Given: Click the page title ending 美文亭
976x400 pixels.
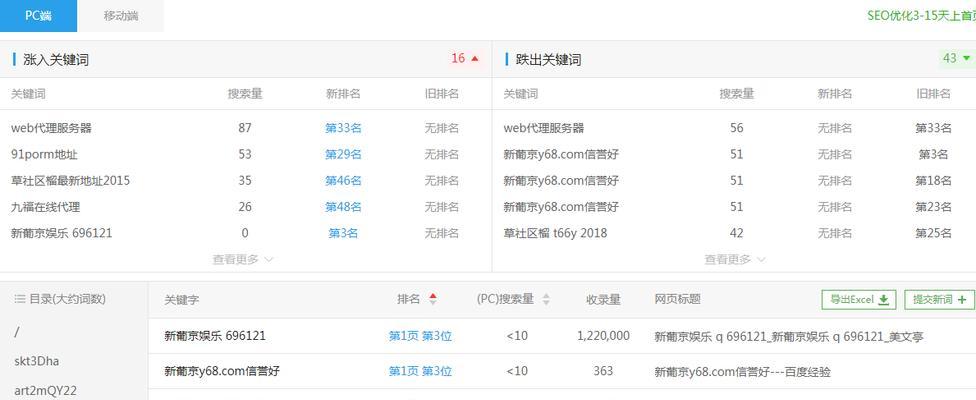Looking at the screenshot, I should (x=789, y=337).
